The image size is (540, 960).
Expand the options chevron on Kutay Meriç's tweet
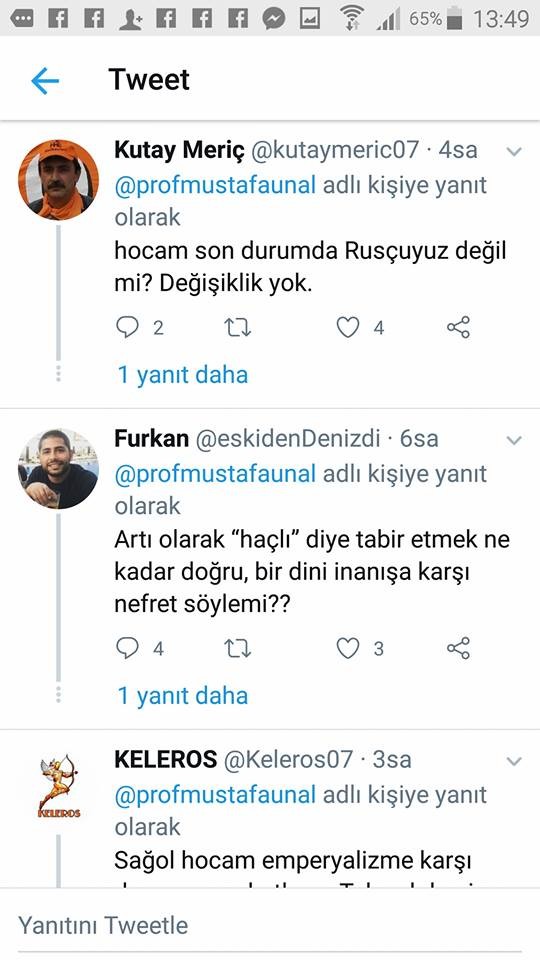tap(514, 151)
